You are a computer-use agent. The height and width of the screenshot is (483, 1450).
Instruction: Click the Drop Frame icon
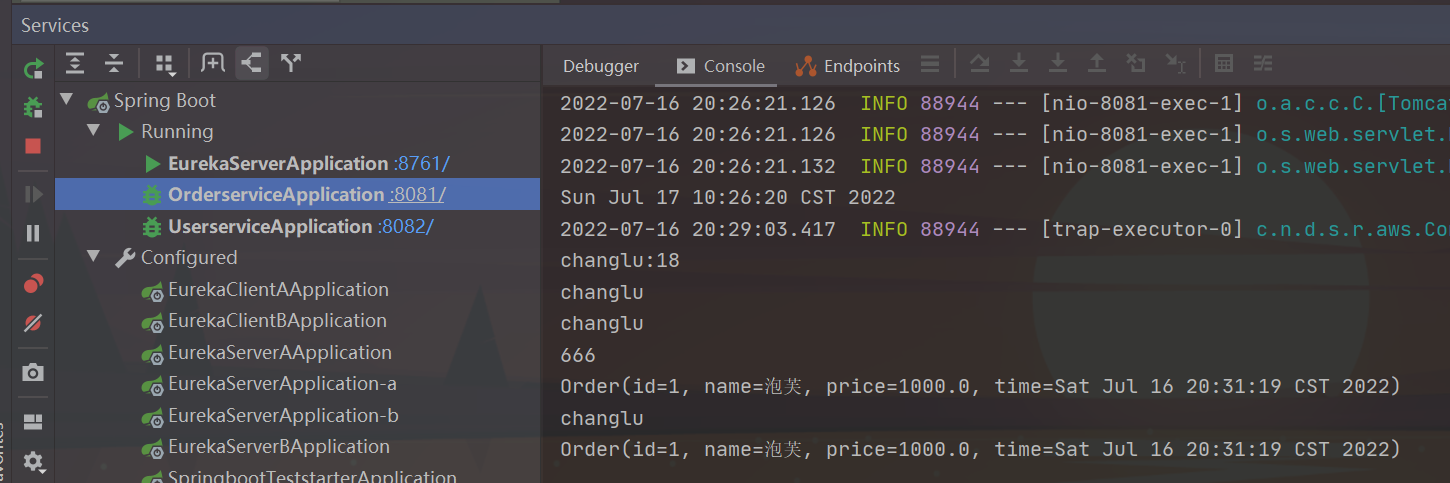point(1136,64)
